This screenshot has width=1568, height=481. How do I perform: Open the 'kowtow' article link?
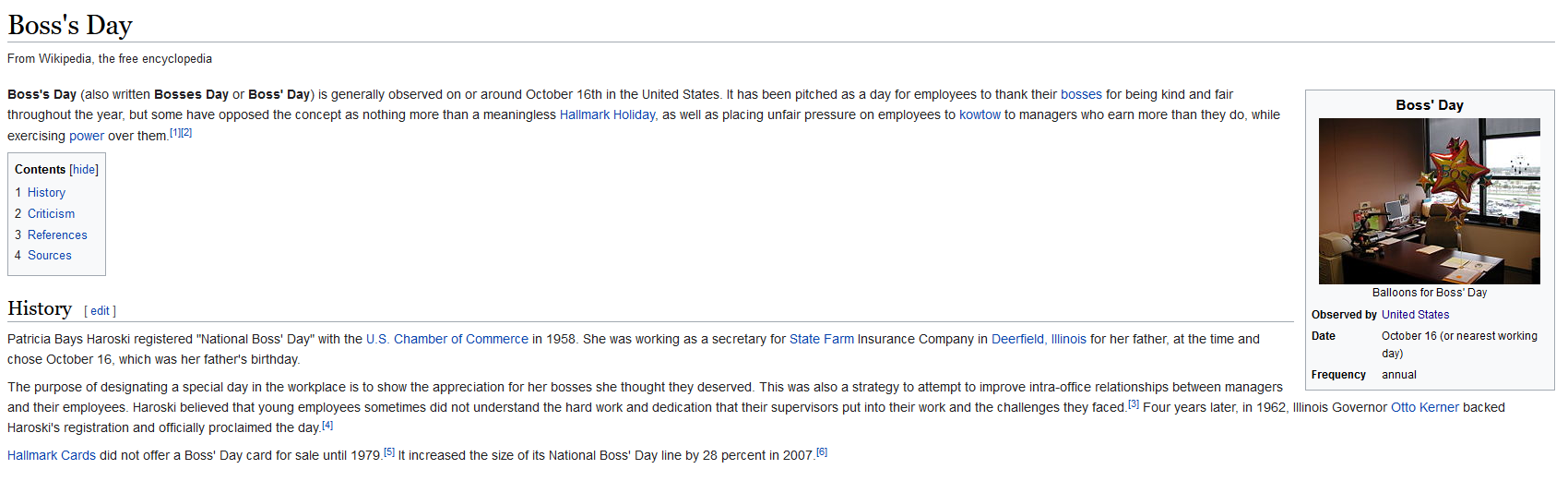(980, 114)
